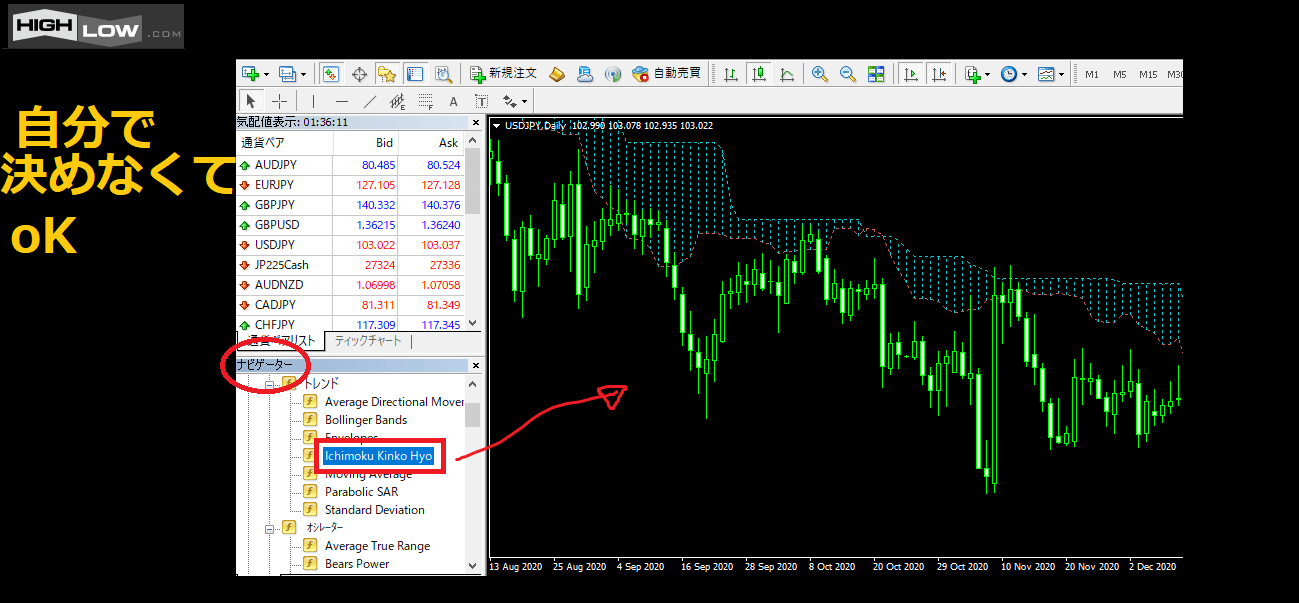Switch chart to line chart mode
Viewport: 1299px width, 603px height.
click(x=787, y=74)
